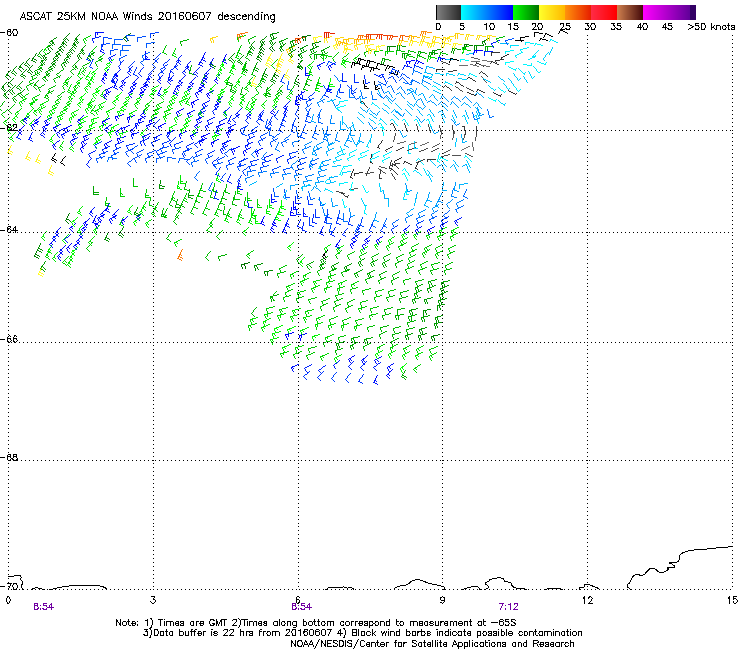
Task: Click the '6' longitude axis label
Action: (298, 600)
